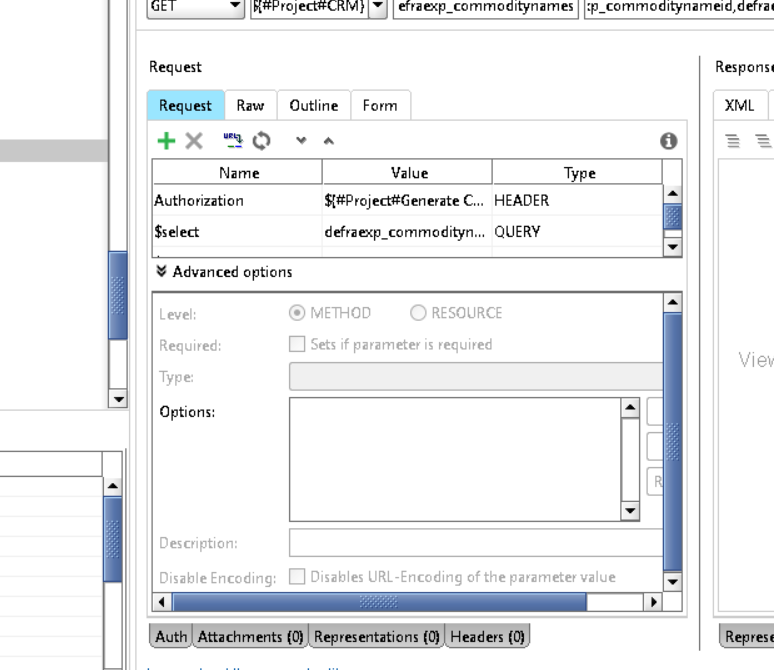
Task: Click the second alignment icon in the Response panel
Action: [763, 141]
